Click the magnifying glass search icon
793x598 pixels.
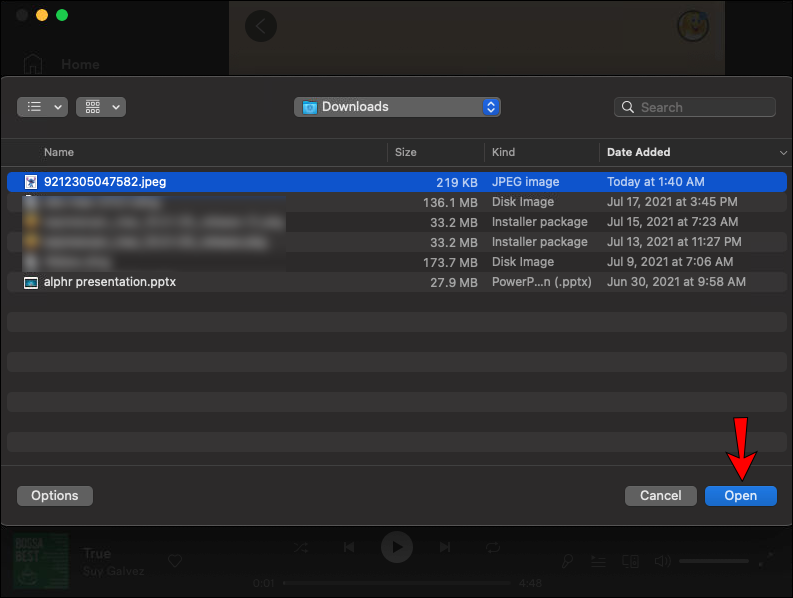pos(628,107)
